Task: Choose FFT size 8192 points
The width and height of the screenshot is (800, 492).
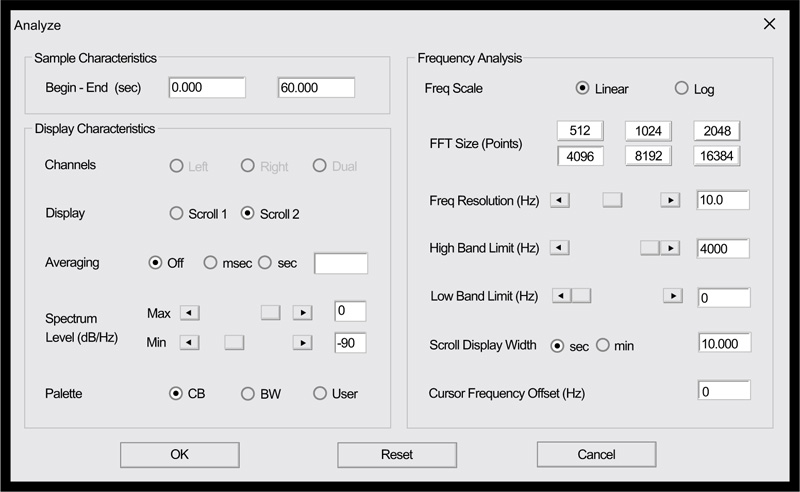Action: [x=648, y=156]
